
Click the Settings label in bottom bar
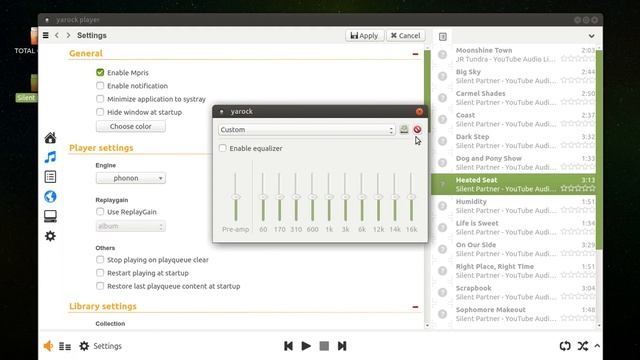(x=107, y=346)
